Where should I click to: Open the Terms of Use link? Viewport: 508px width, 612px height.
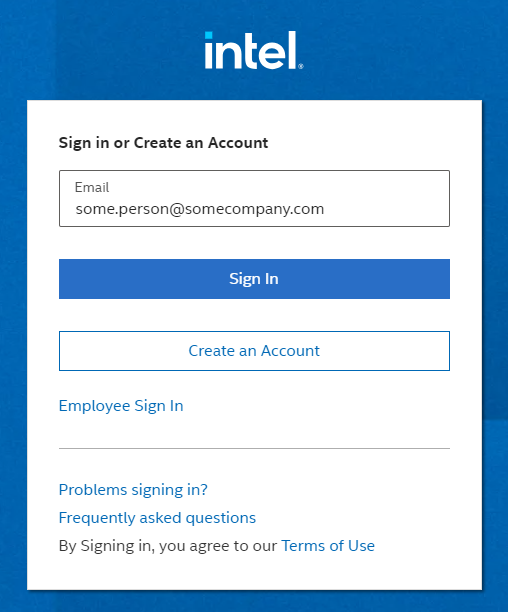328,546
